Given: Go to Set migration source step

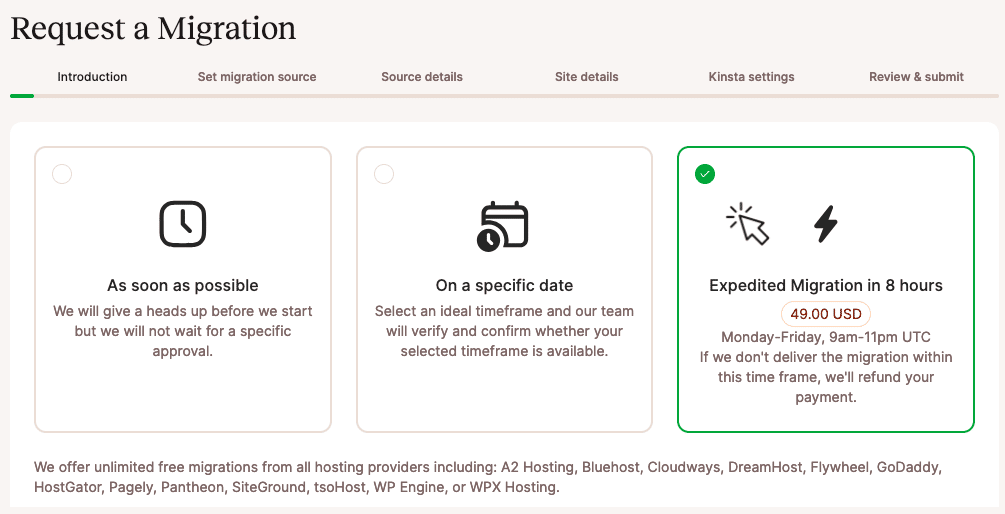Looking at the screenshot, I should click(257, 77).
